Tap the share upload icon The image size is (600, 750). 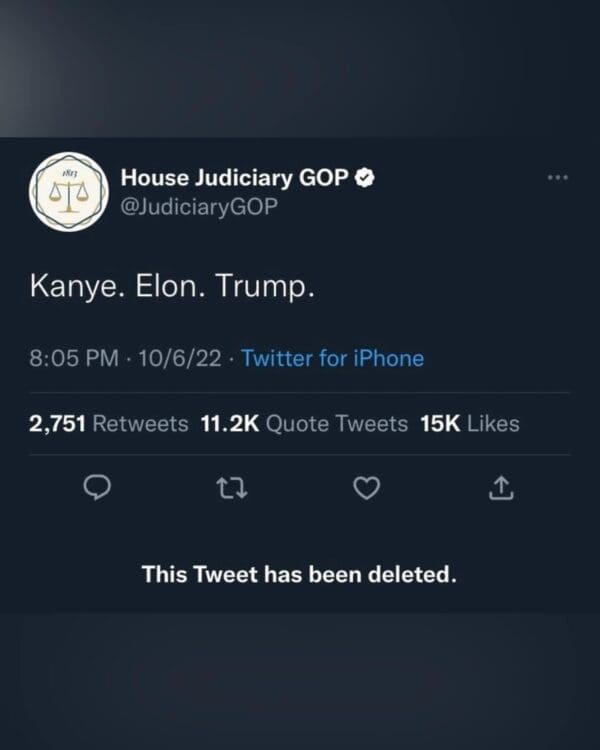click(502, 488)
